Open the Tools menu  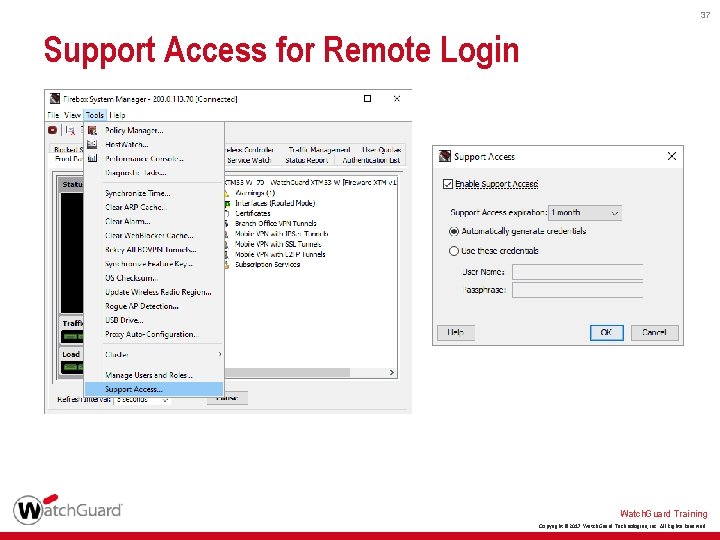[95, 115]
